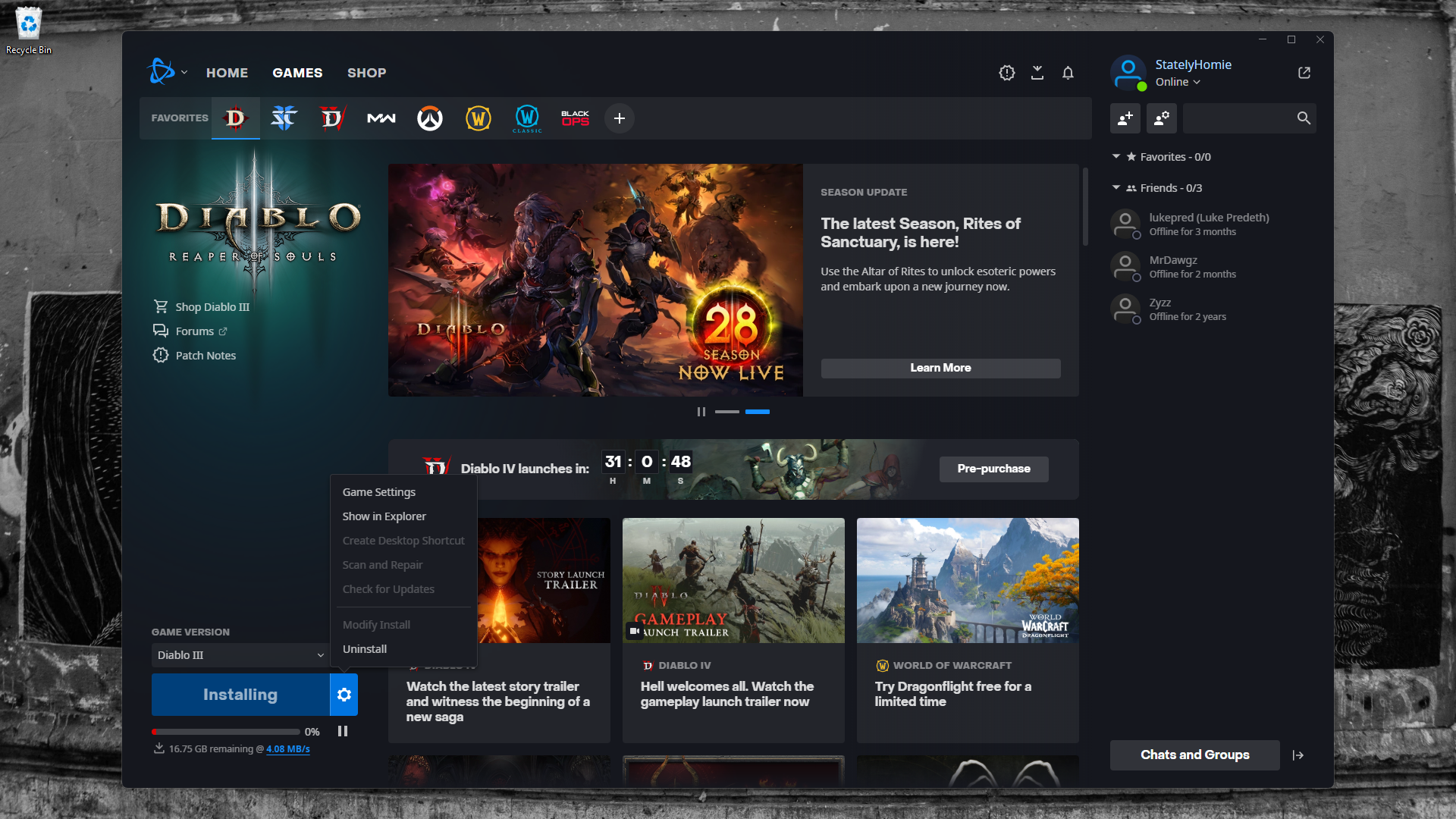Click the 4.08 MB/s download speed link
The height and width of the screenshot is (819, 1456).
point(287,748)
